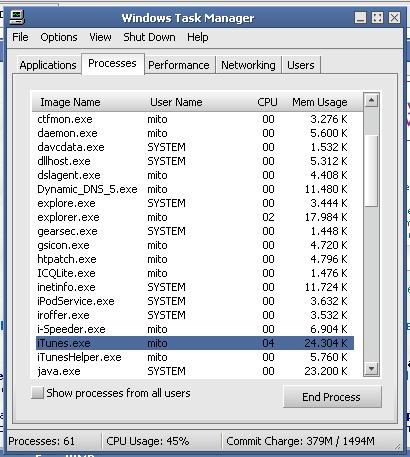Close the Windows Task Manager window
Screen dimensions: 410x457
(395, 17)
